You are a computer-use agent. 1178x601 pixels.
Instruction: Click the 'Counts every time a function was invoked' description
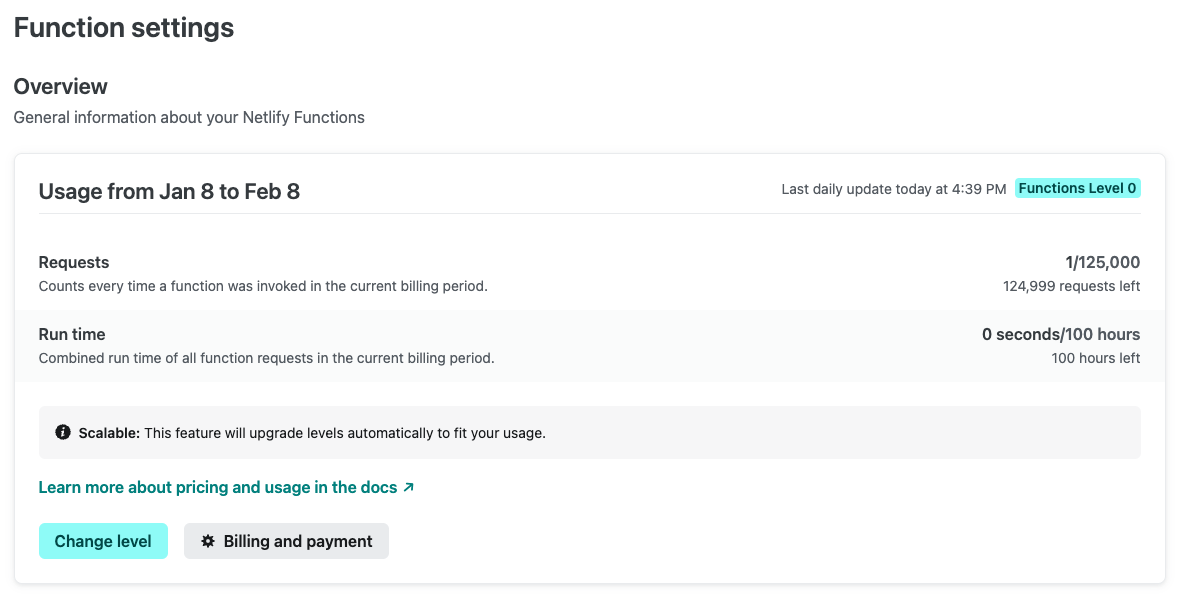(x=263, y=286)
